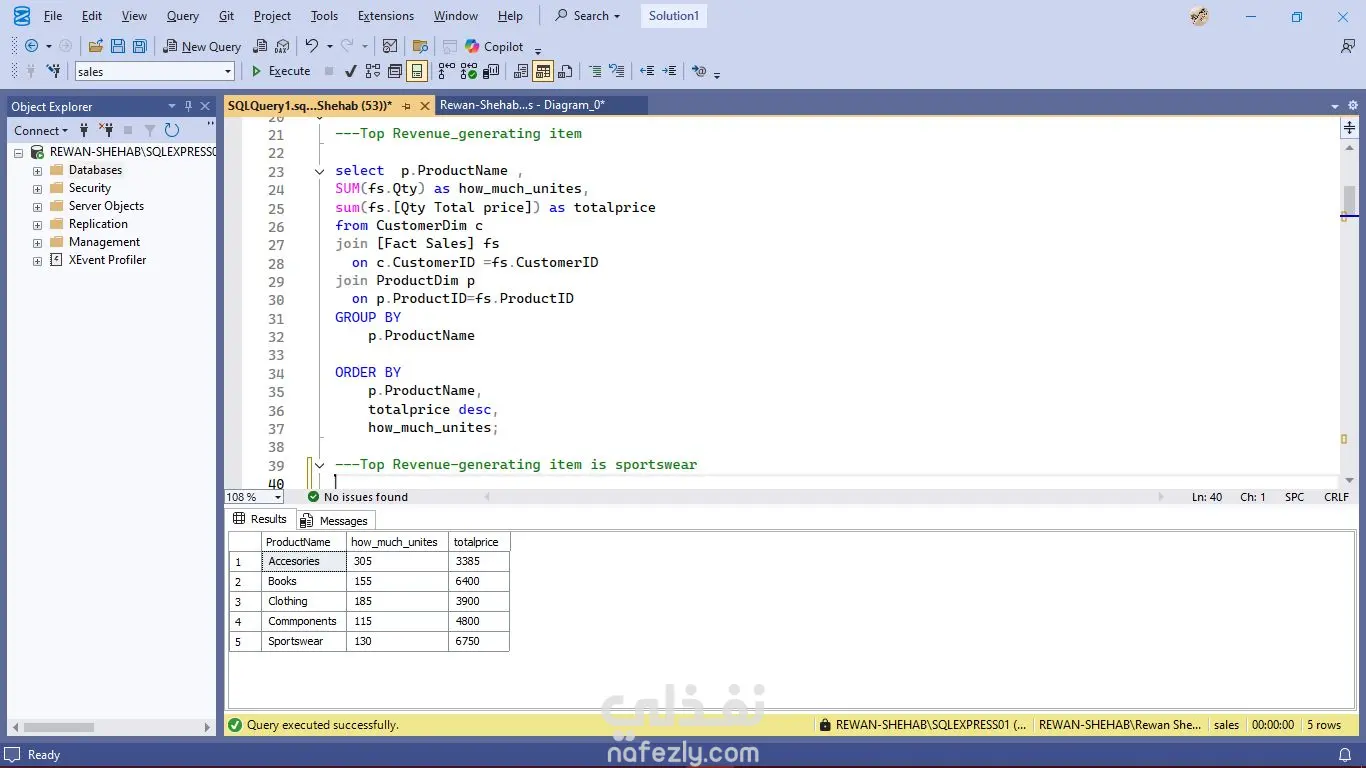This screenshot has height=768, width=1366.
Task: Pin the Object Explorer panel
Action: (187, 106)
